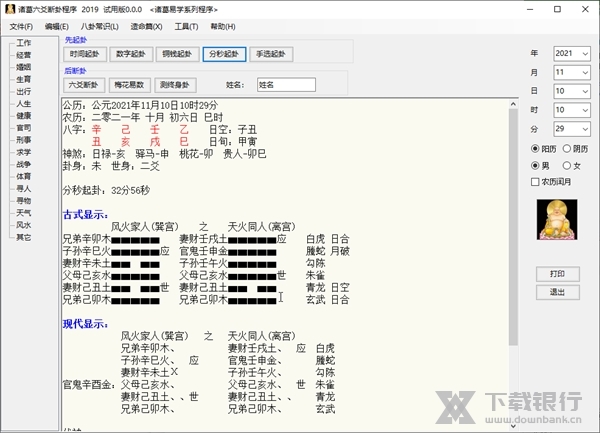
Task: Select 人生 in the category tree
Action: coord(23,104)
